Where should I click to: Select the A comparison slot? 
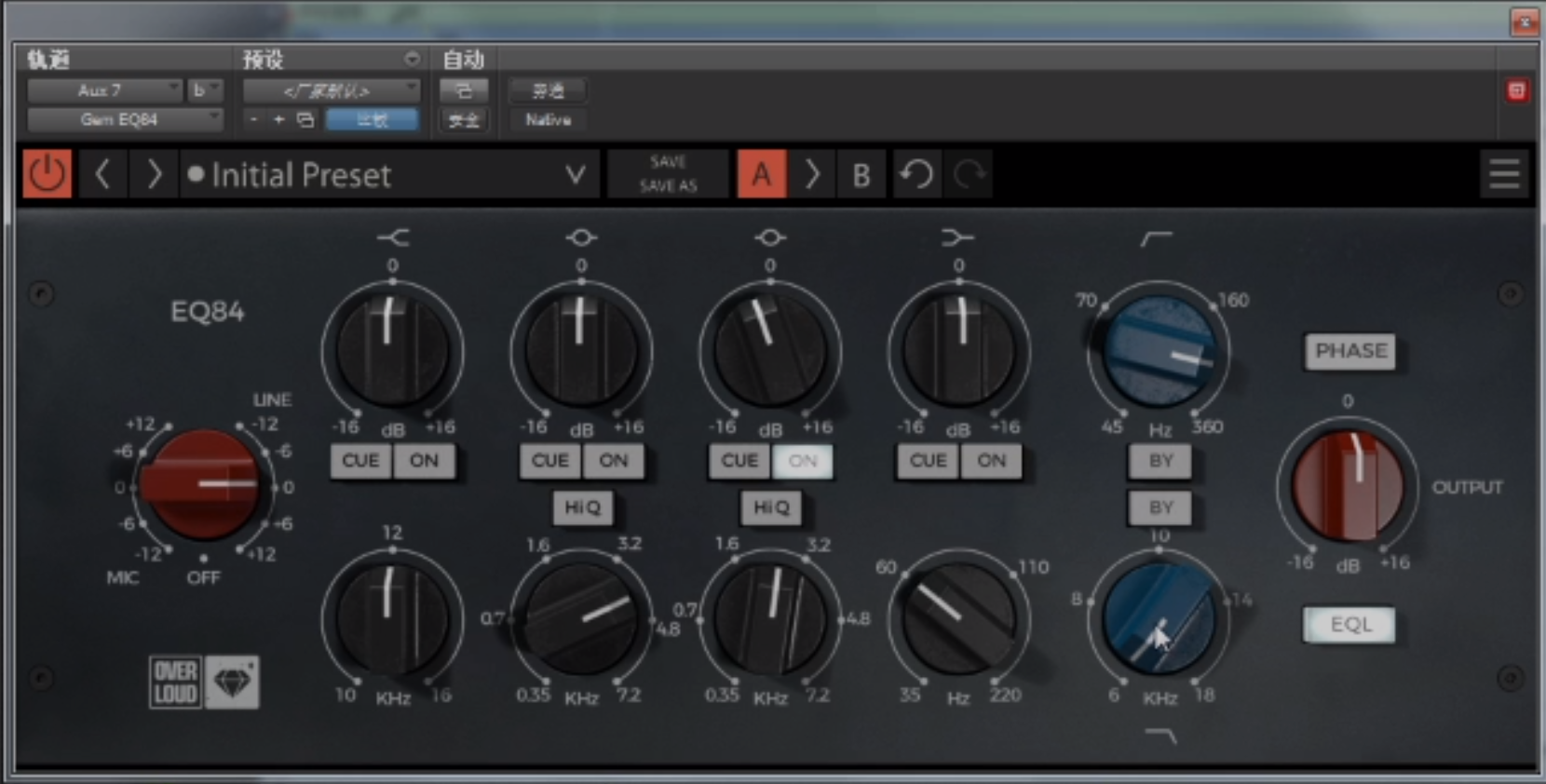tap(761, 174)
